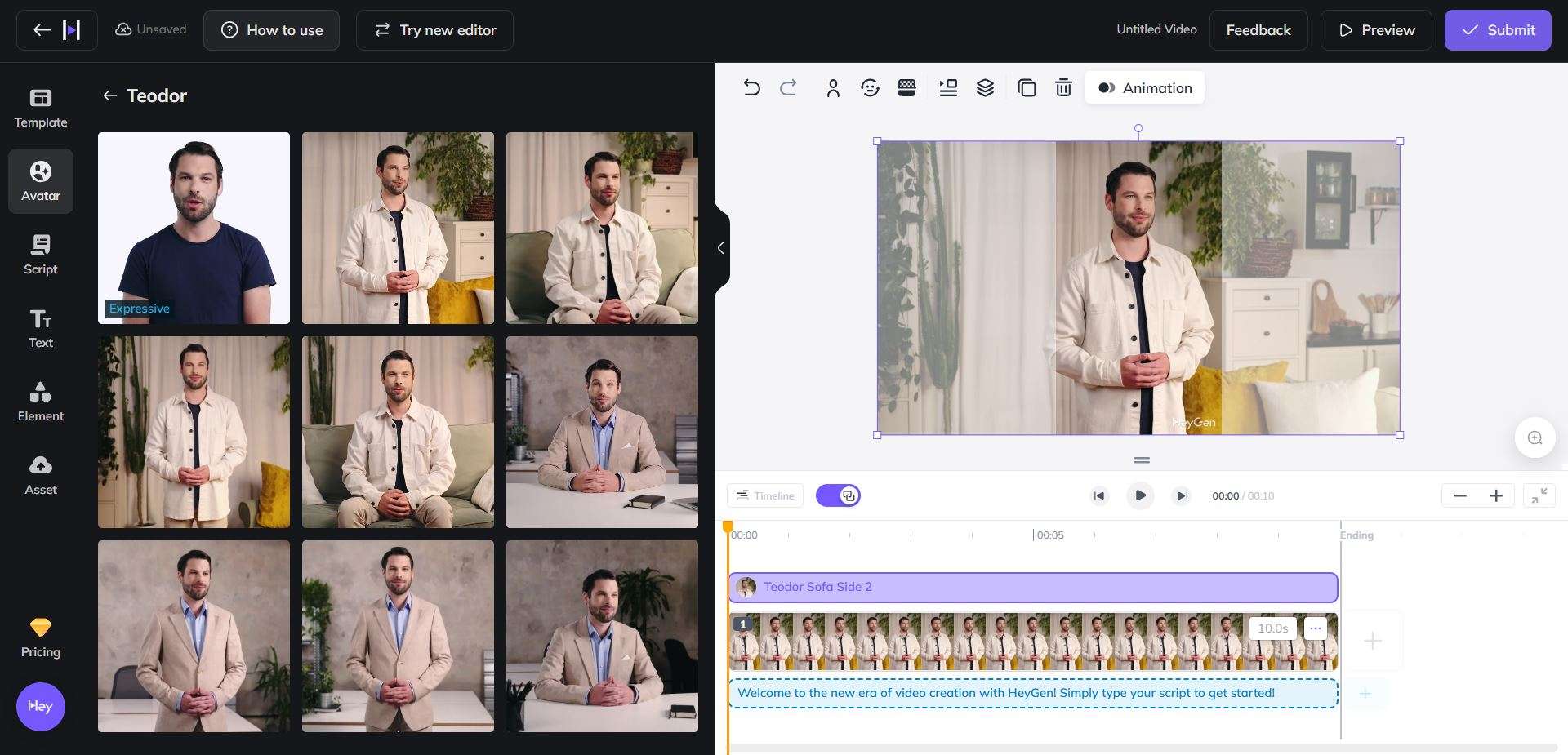Skip to the next scene
The image size is (1568, 755).
1181,495
